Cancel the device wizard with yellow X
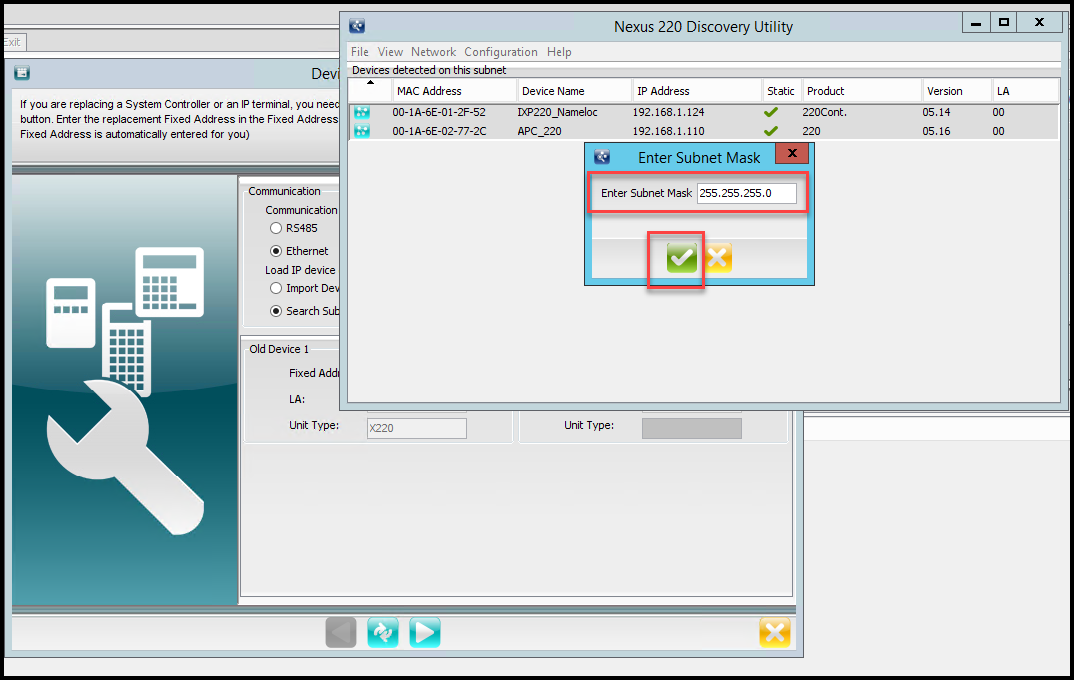1074x680 pixels. click(775, 632)
